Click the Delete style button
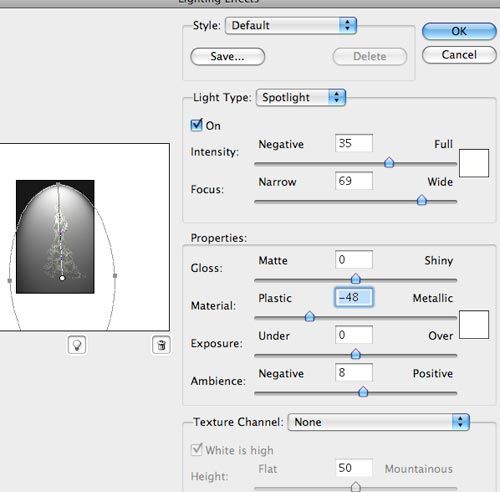The height and width of the screenshot is (492, 500). [x=370, y=56]
